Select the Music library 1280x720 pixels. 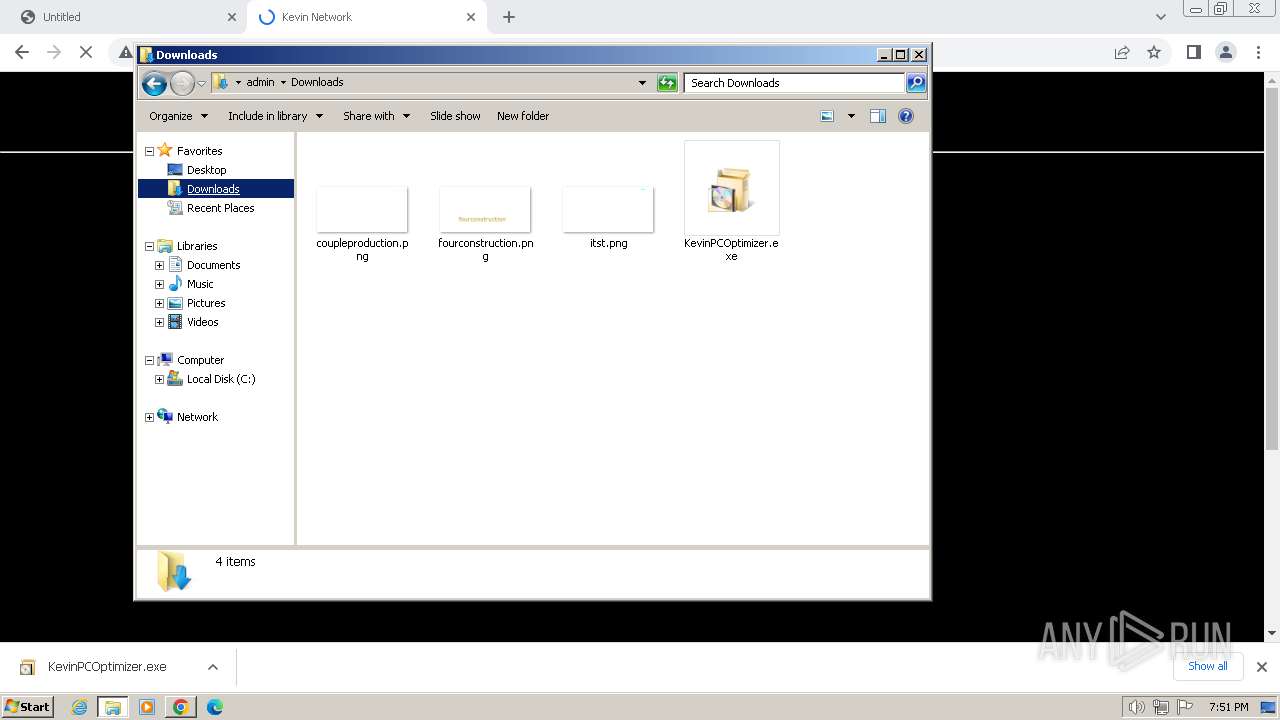(200, 284)
